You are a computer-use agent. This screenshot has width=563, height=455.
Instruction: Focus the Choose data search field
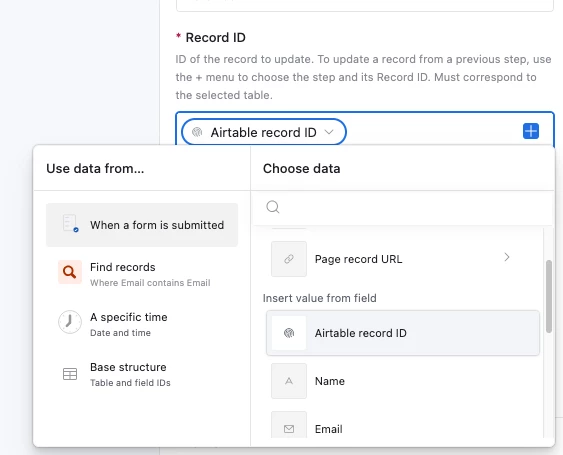[x=402, y=207]
